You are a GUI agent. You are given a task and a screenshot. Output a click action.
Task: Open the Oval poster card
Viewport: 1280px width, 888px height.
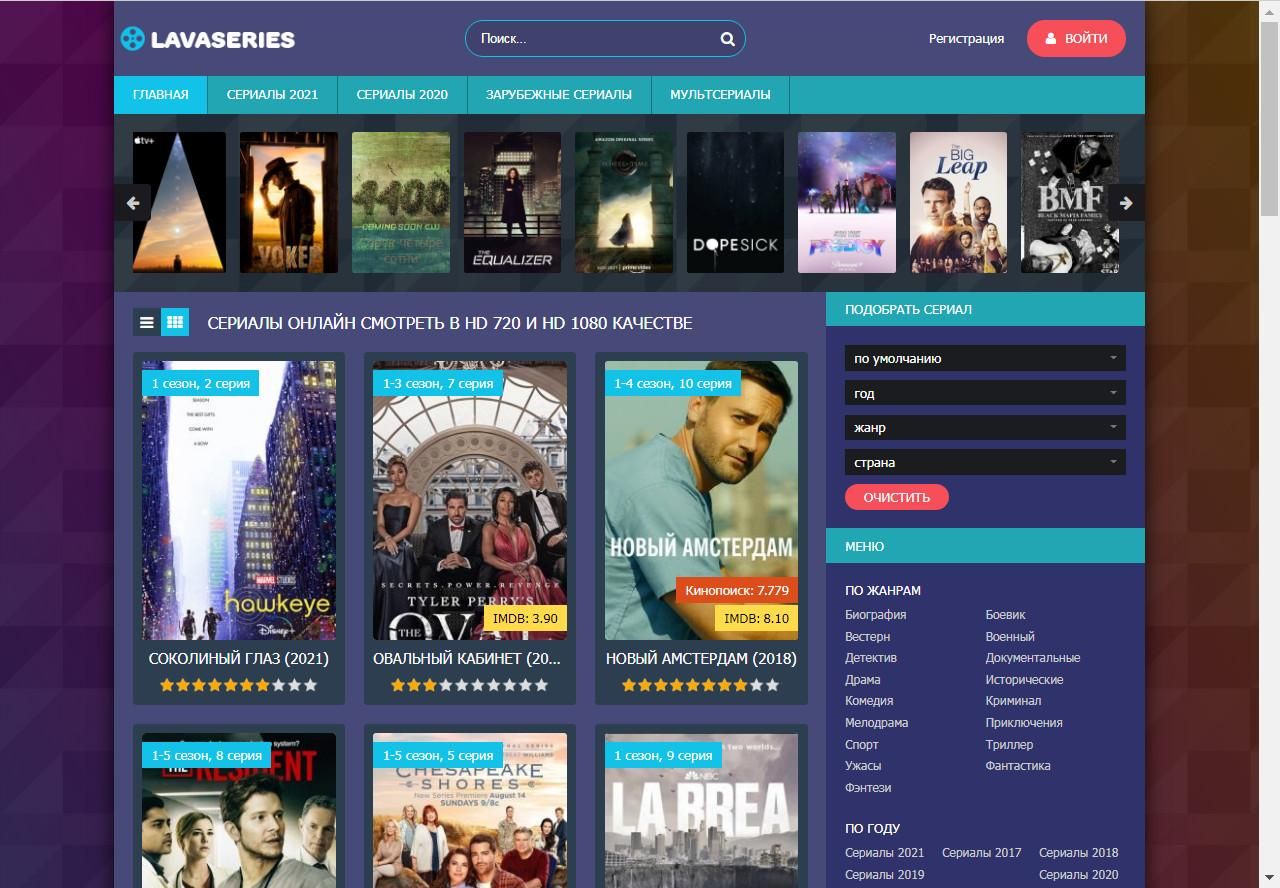(470, 500)
